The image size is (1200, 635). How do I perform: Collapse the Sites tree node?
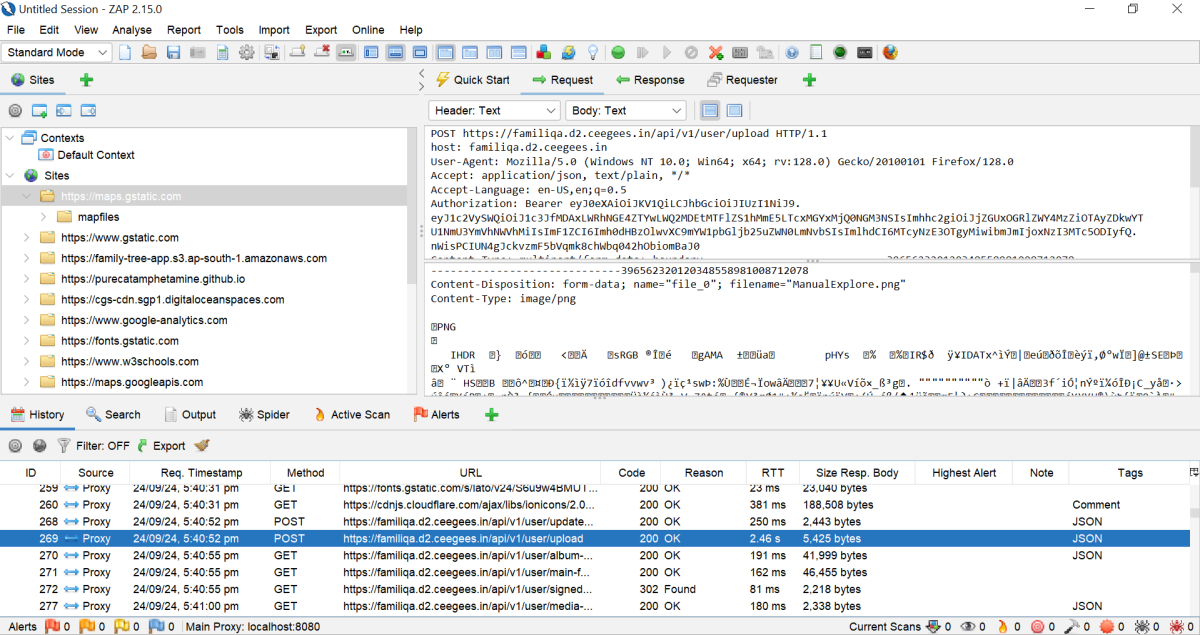[x=10, y=176]
